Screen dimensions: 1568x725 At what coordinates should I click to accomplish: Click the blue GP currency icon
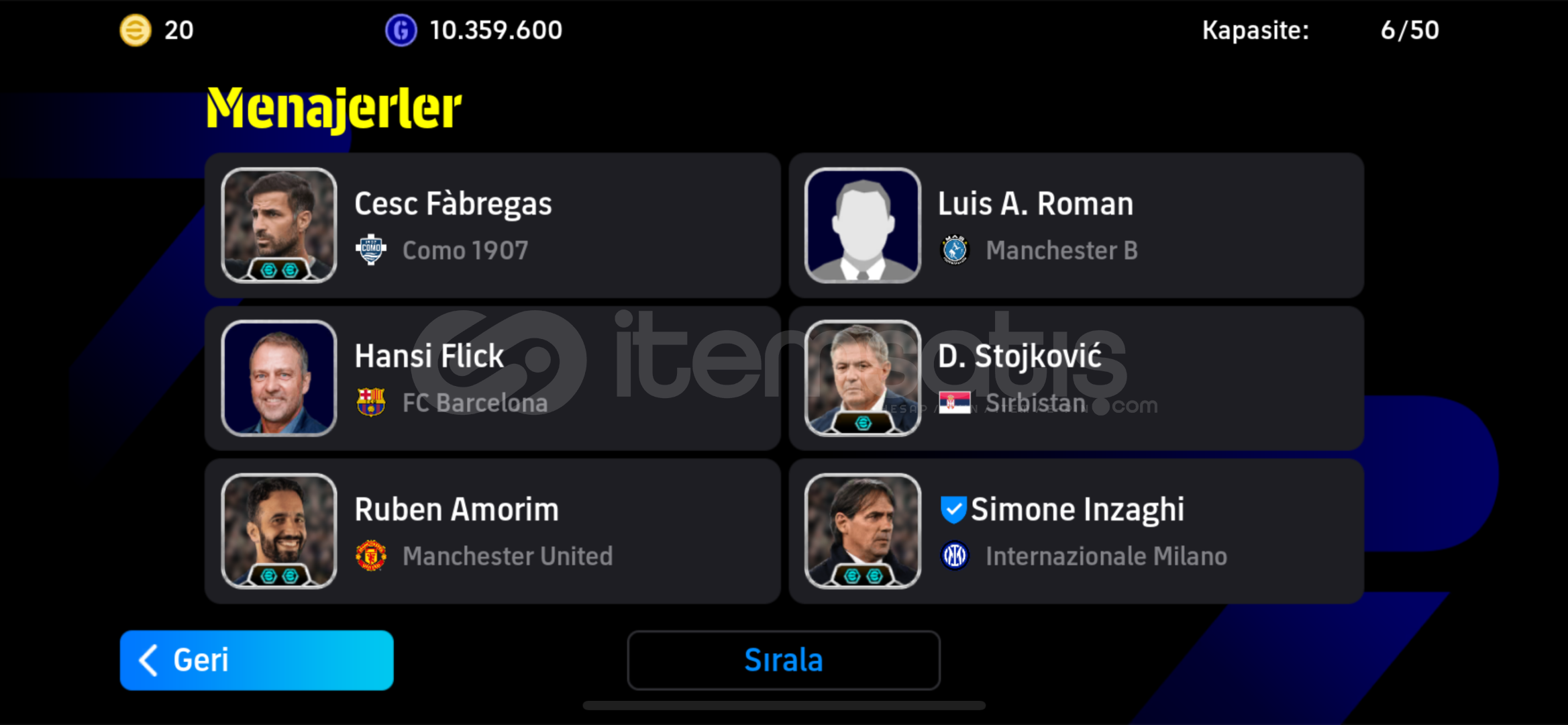pos(401,30)
